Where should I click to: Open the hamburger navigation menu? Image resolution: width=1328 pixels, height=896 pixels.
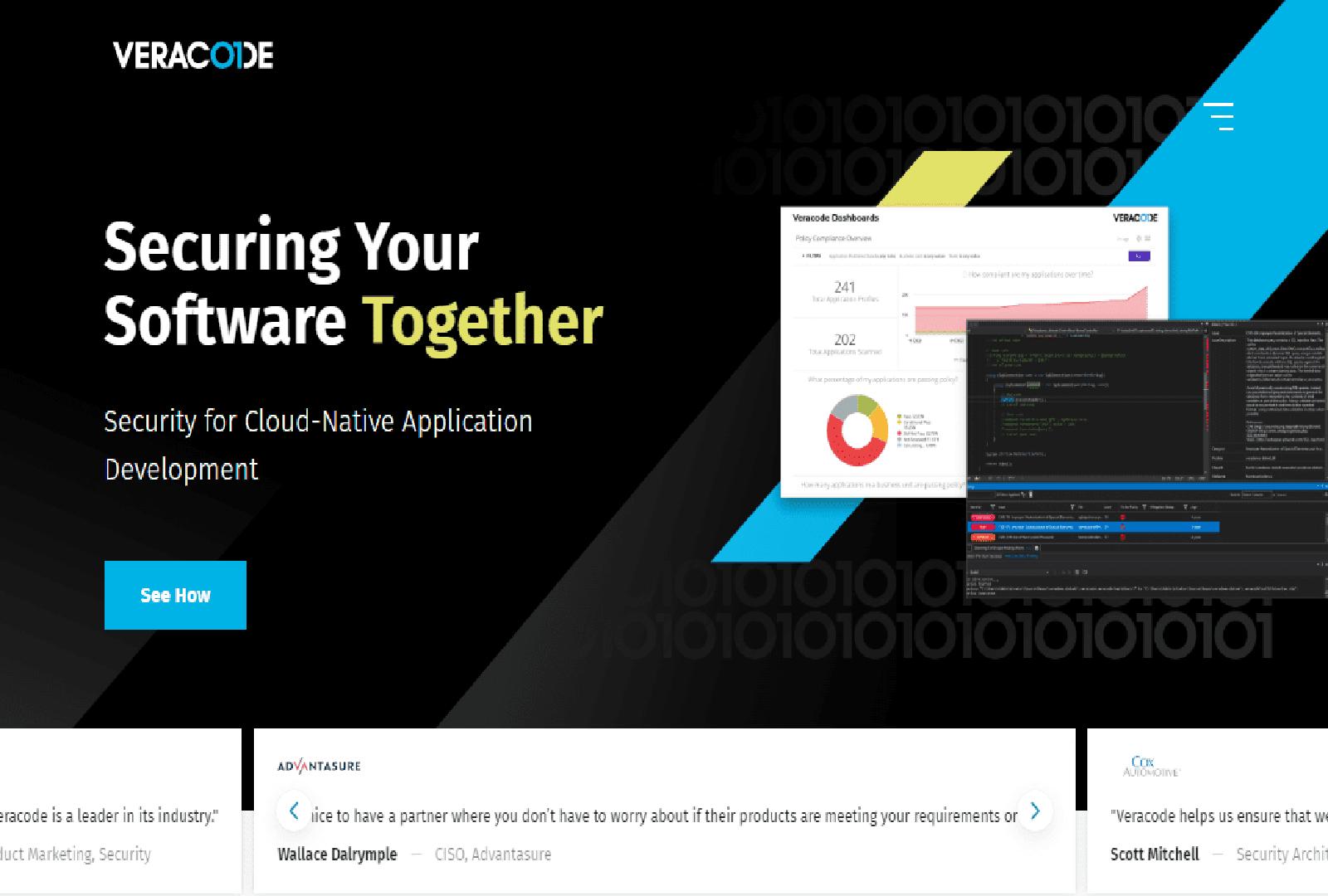coord(1221,119)
